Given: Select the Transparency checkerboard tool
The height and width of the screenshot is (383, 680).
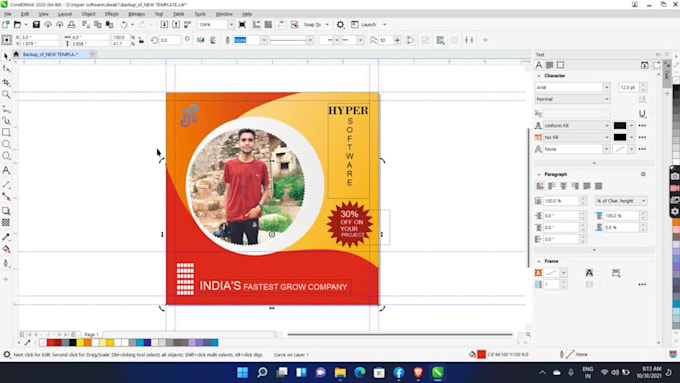Looking at the screenshot, I should [x=6, y=223].
